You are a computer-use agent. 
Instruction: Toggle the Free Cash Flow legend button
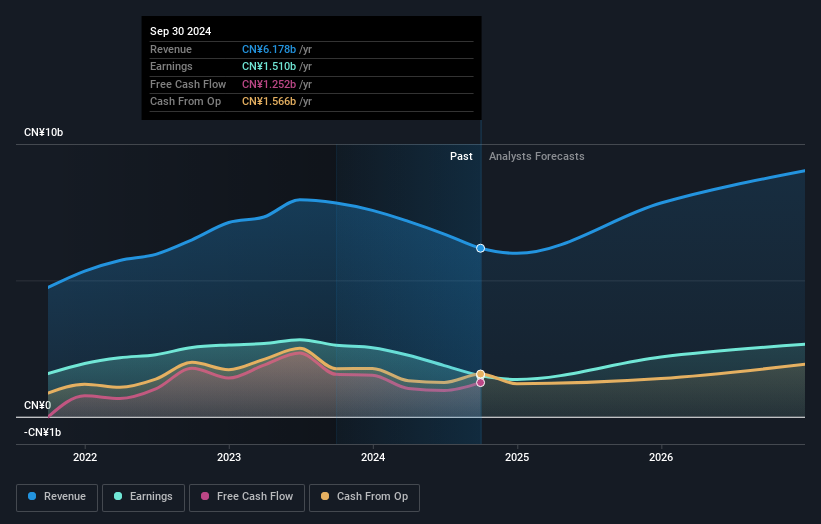247,497
